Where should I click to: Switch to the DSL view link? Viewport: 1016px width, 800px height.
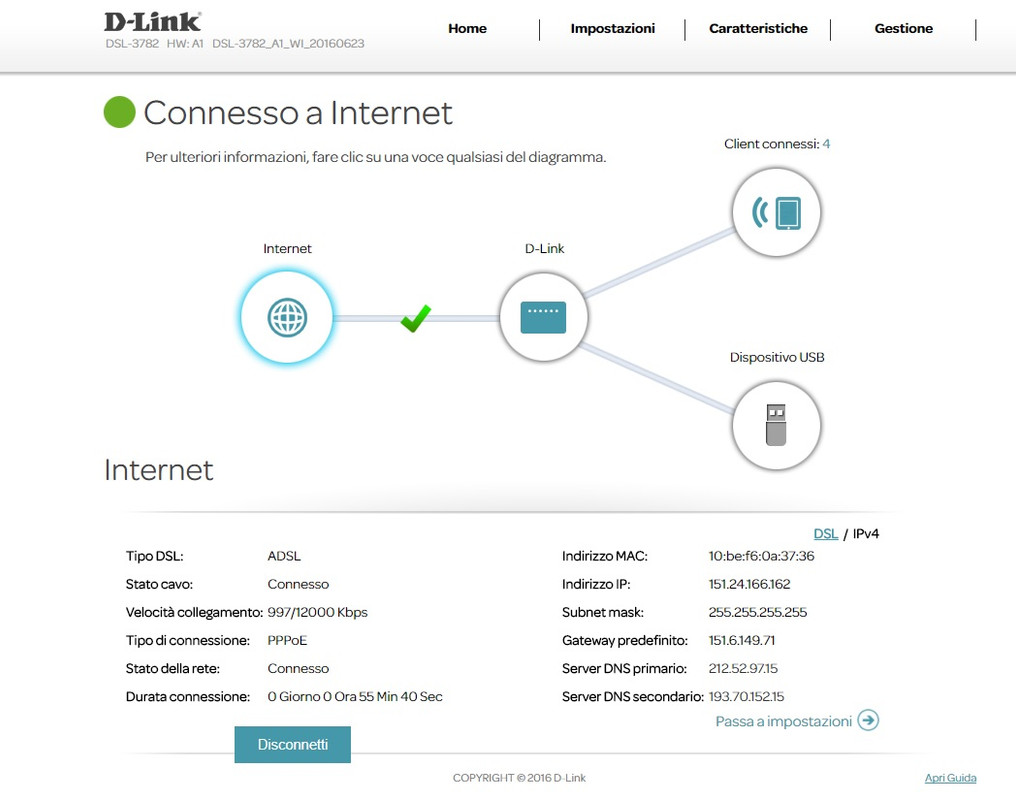pyautogui.click(x=826, y=534)
